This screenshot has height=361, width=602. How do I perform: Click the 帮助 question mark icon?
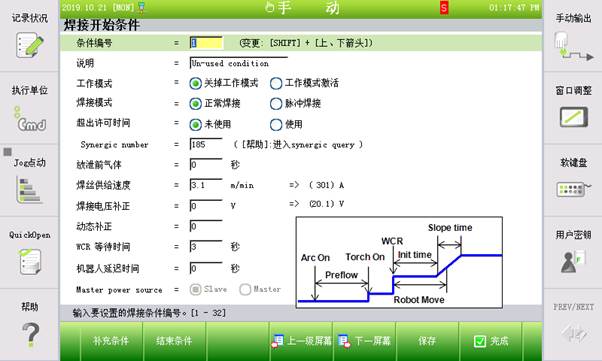(x=30, y=335)
